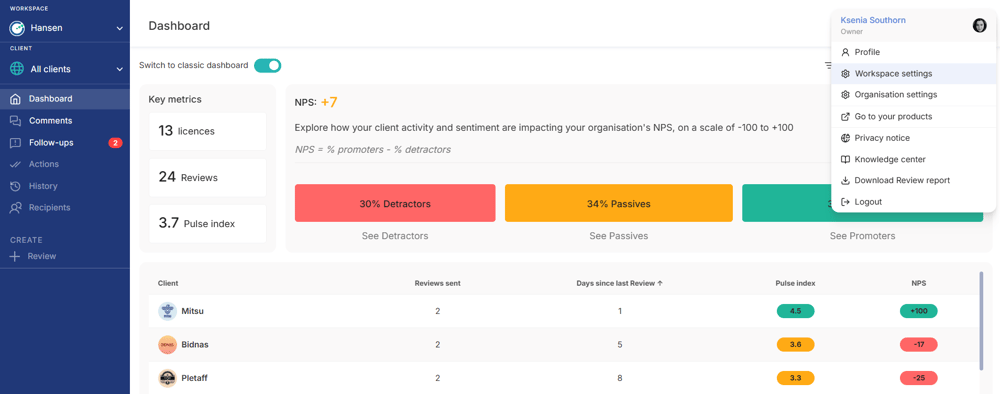1000x394 pixels.
Task: Click the Pletaff NPS -25 badge
Action: pyautogui.click(x=918, y=378)
